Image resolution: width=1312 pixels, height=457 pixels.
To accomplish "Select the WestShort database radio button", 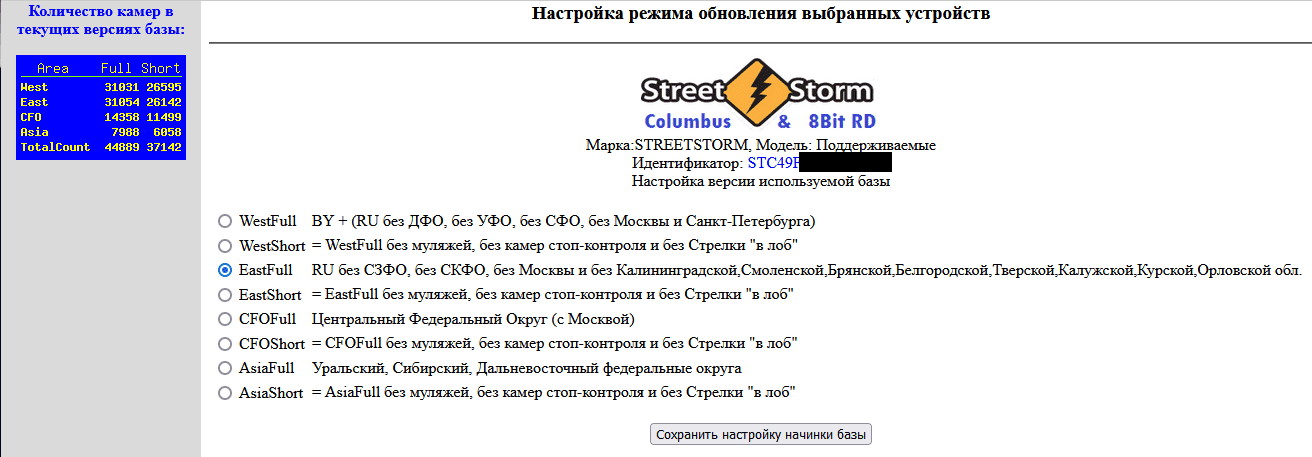I will coord(225,245).
